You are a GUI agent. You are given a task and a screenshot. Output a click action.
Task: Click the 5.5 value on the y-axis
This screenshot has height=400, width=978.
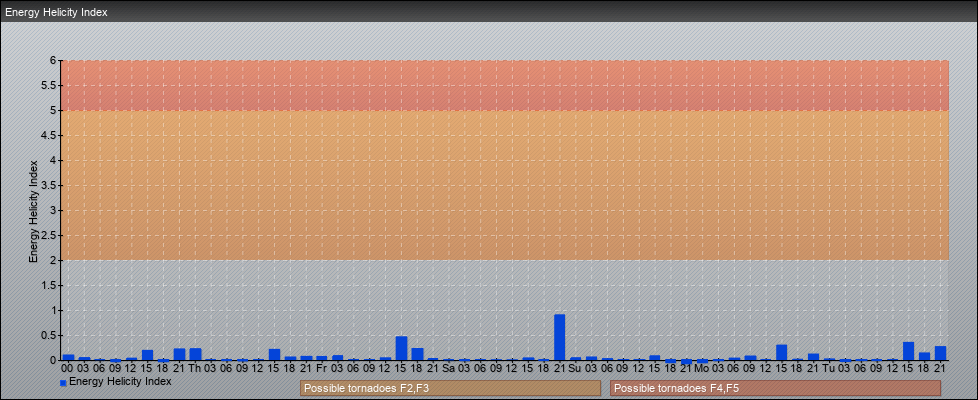click(49, 85)
